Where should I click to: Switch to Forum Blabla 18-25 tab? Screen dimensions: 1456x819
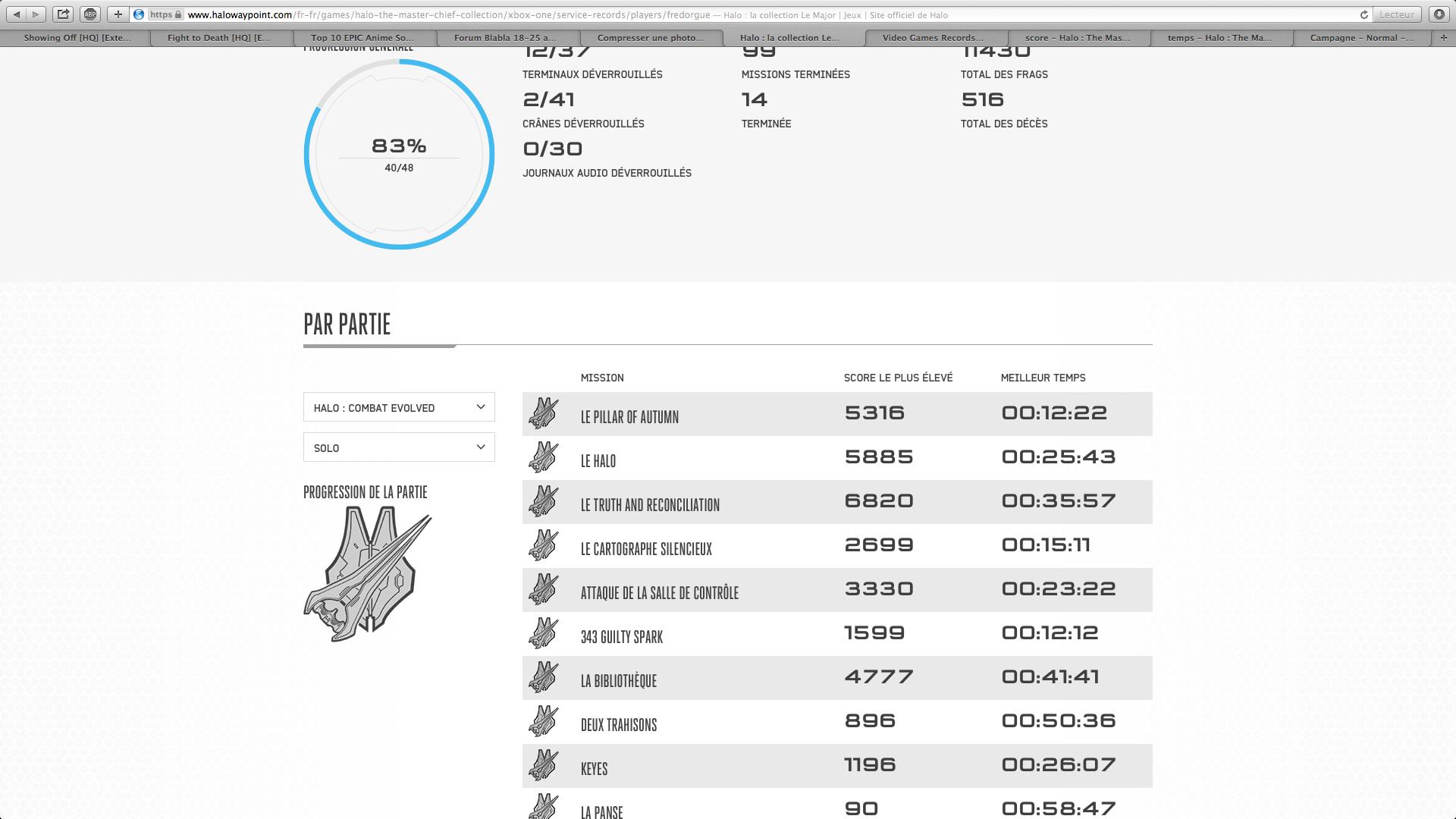click(504, 37)
